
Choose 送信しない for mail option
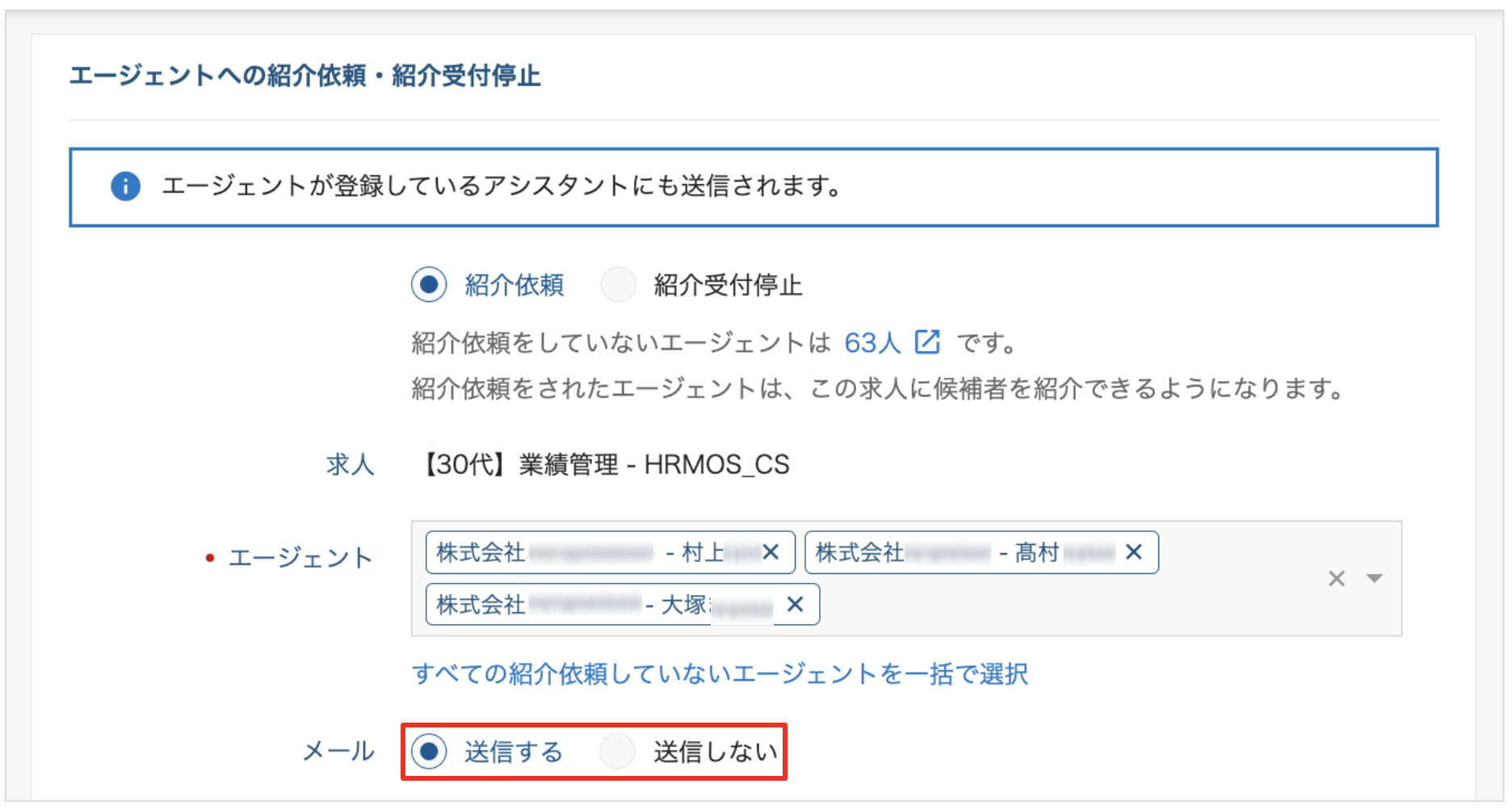coord(618,752)
